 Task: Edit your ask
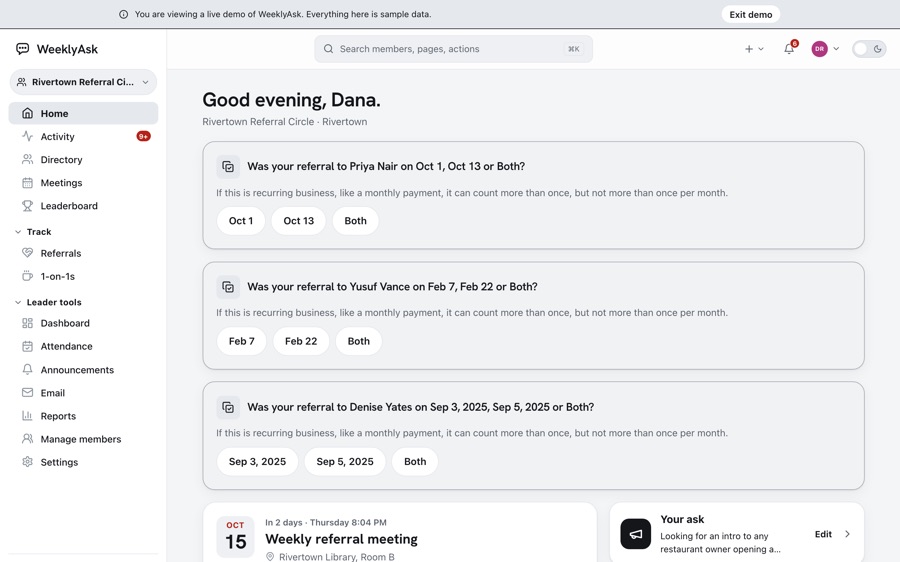(x=823, y=534)
